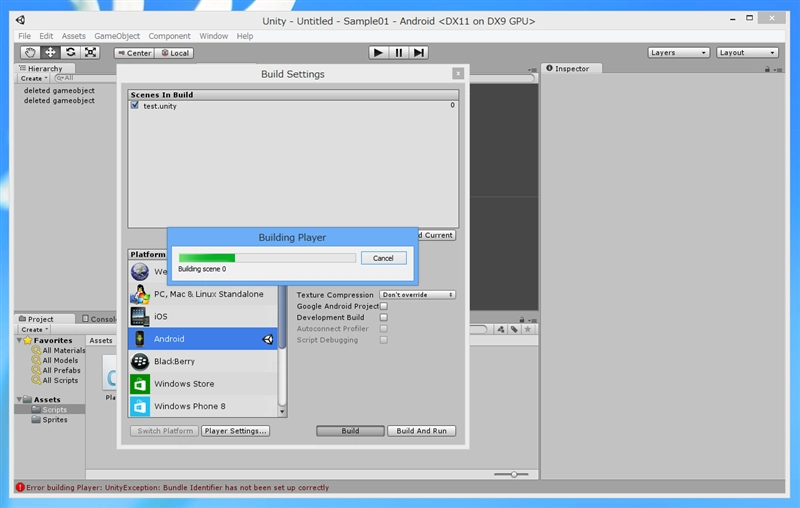Open the Scripts folder in Assets
The image size is (800, 508).
tap(49, 410)
